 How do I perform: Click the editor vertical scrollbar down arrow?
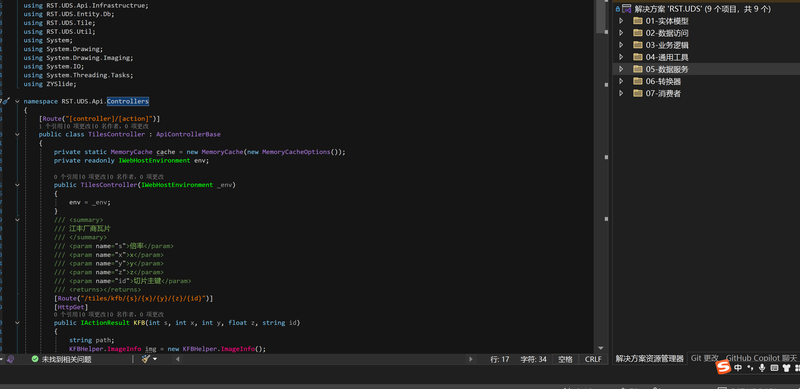[601, 348]
